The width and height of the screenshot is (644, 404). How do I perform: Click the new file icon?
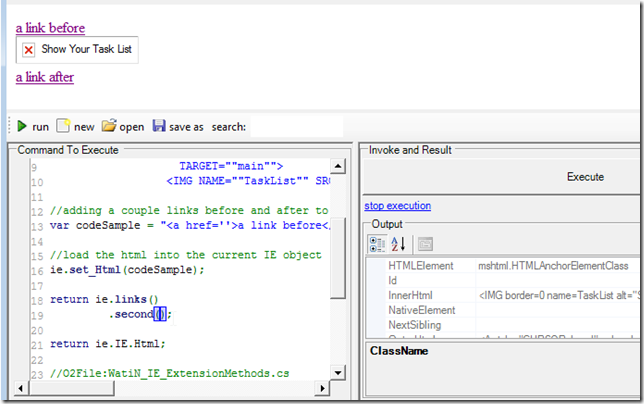click(x=64, y=127)
